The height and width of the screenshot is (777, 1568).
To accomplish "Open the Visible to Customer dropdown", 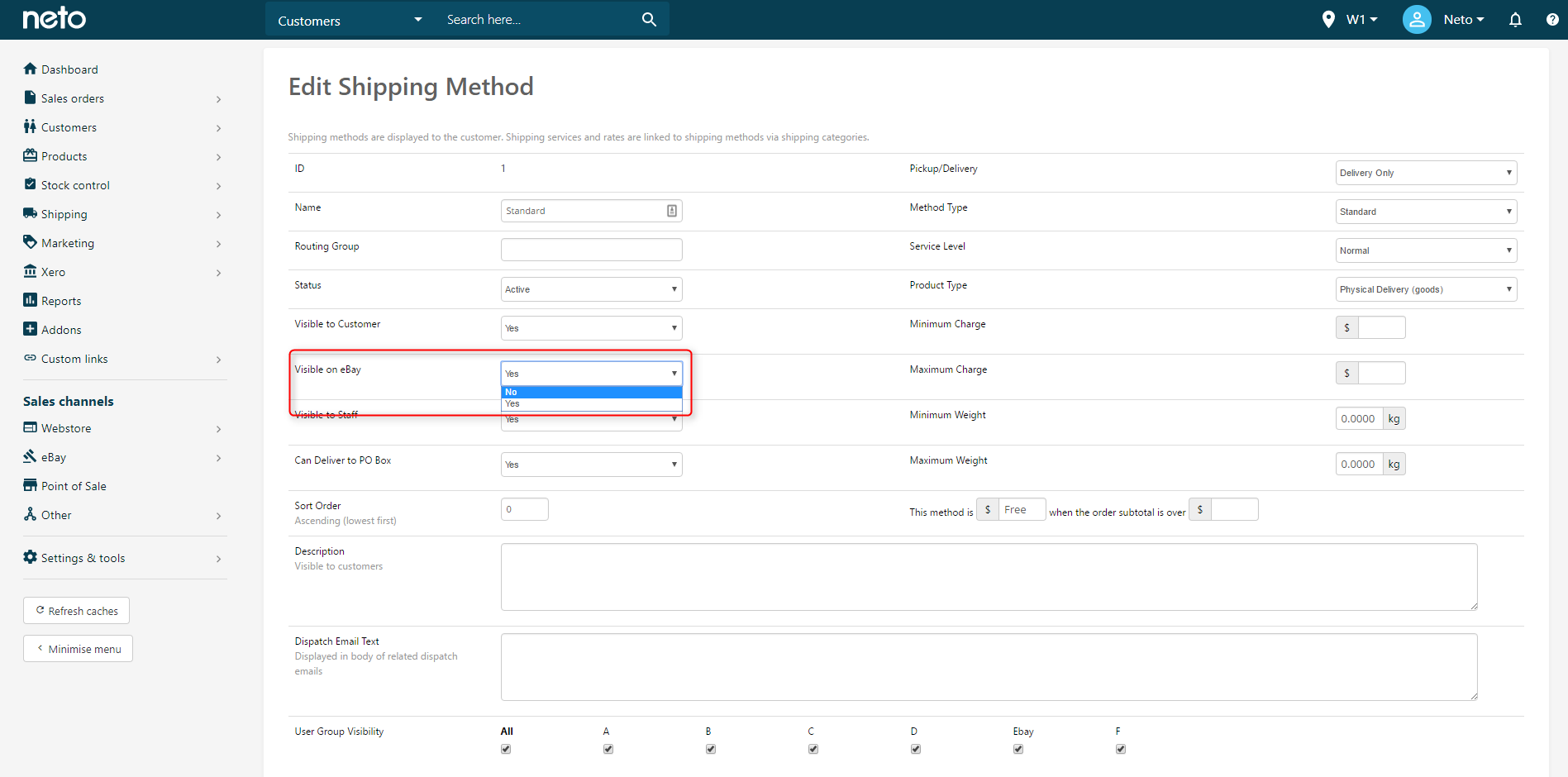I will (x=591, y=328).
